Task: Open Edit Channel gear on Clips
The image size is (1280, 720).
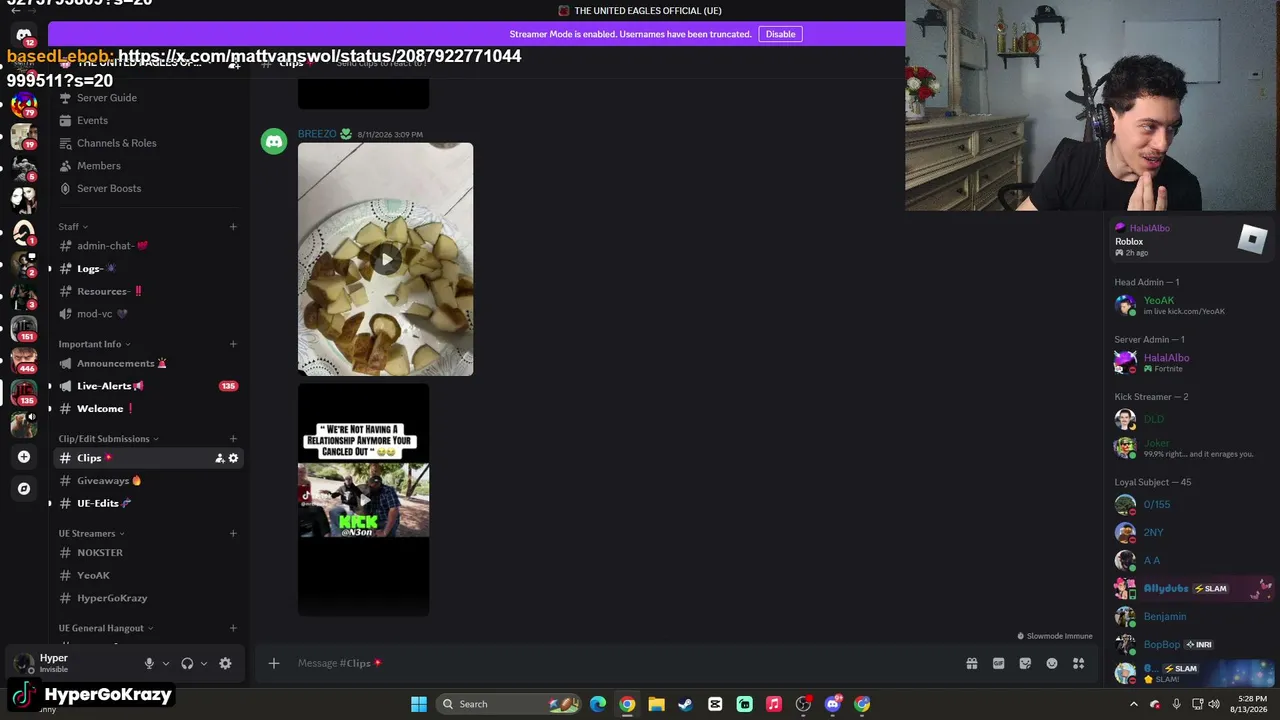Action: point(233,458)
